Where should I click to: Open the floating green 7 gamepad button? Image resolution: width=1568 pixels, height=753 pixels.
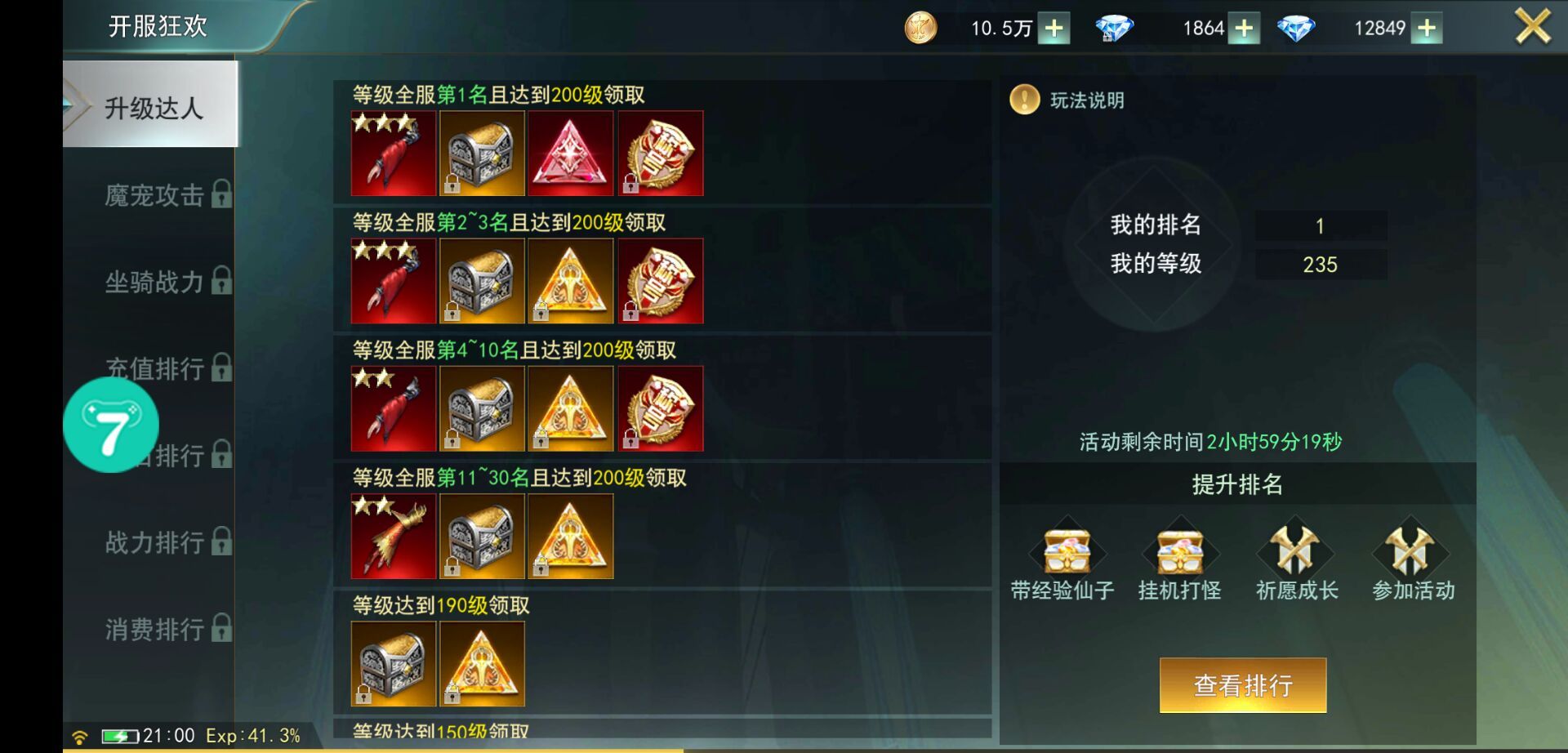(x=111, y=425)
